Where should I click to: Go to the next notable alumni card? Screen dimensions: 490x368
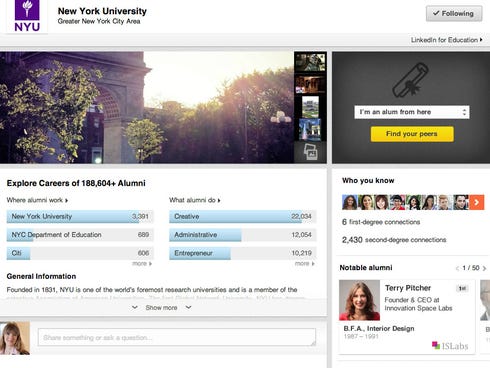(484, 268)
